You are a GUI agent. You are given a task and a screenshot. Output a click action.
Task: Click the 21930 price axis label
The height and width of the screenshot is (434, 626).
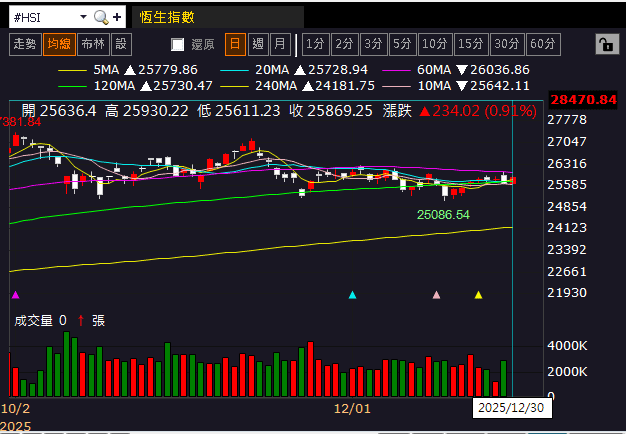click(x=567, y=293)
